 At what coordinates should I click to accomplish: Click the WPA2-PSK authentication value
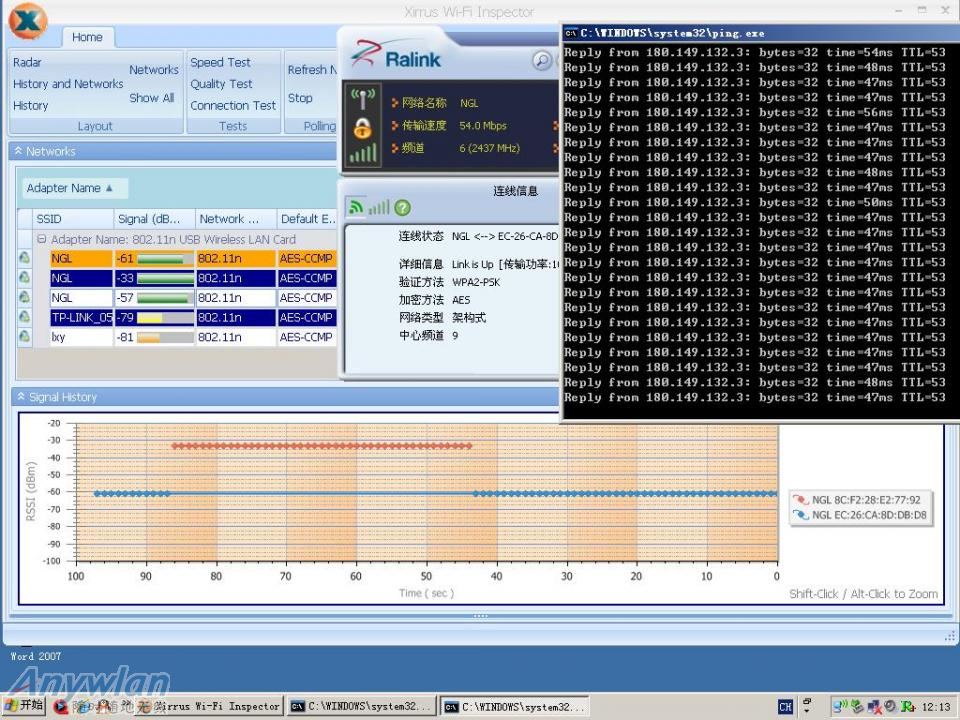476,282
